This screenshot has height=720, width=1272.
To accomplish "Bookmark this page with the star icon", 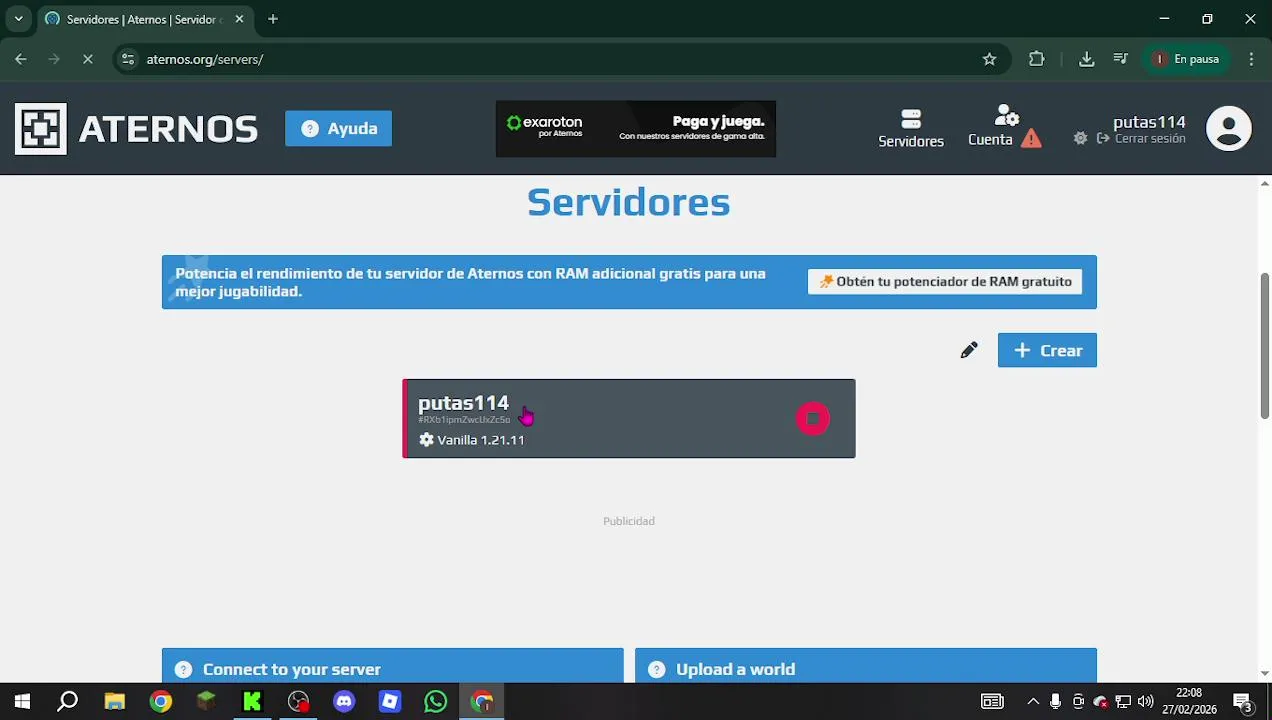I will [989, 59].
